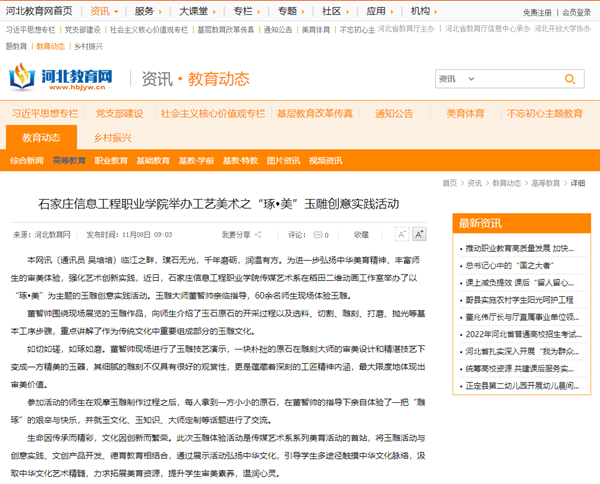Switch to the 乡村振兴 tab
Image resolution: width=600 pixels, height=484 pixels.
click(111, 137)
